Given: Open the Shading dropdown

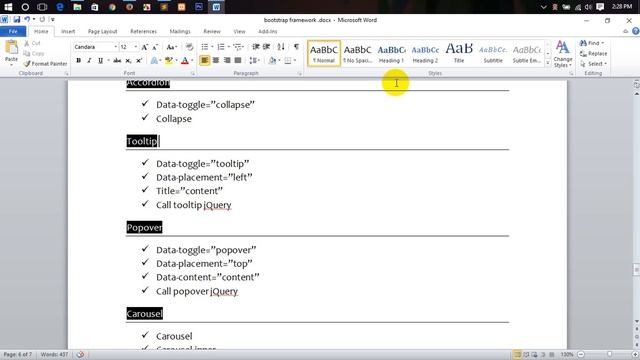Looking at the screenshot, I should (279, 61).
